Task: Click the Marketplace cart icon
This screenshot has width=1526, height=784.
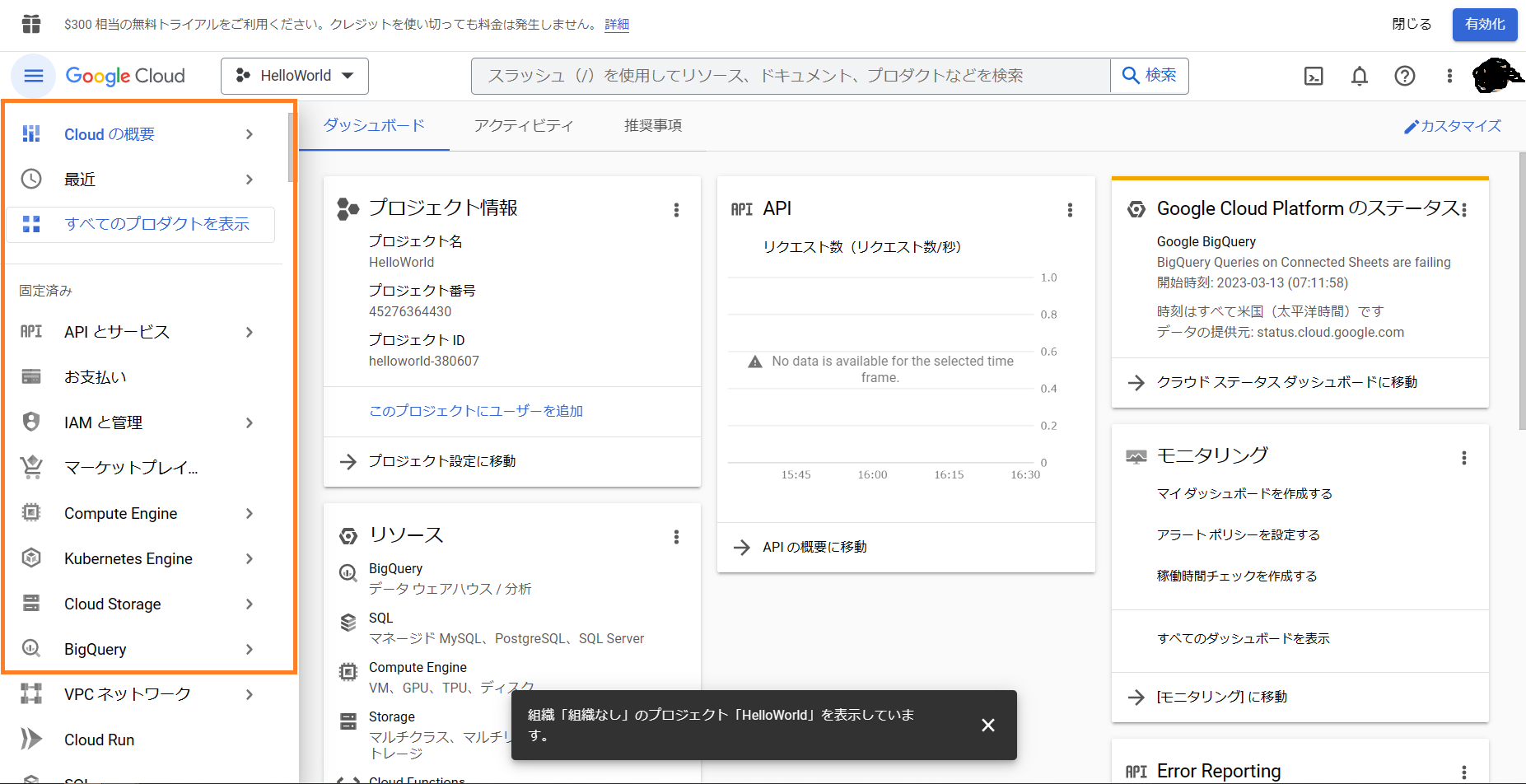Action: tap(31, 467)
